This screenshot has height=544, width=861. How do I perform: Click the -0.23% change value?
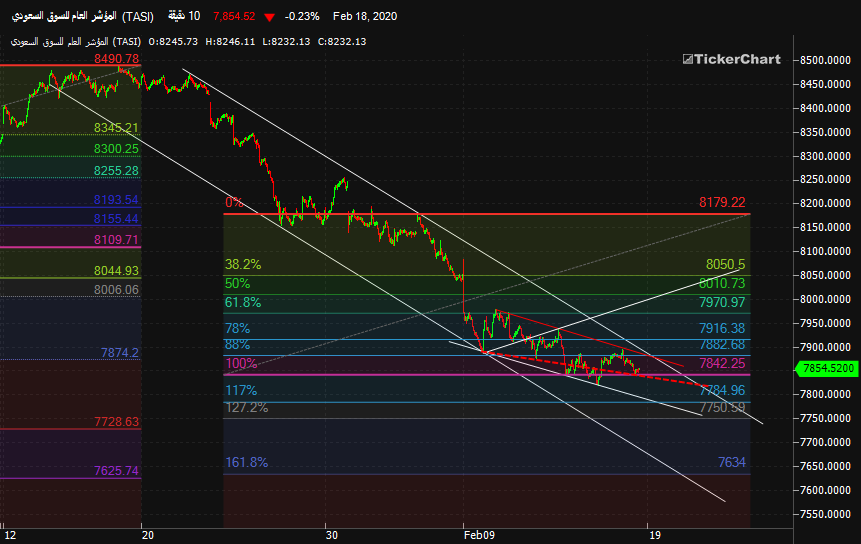(301, 16)
